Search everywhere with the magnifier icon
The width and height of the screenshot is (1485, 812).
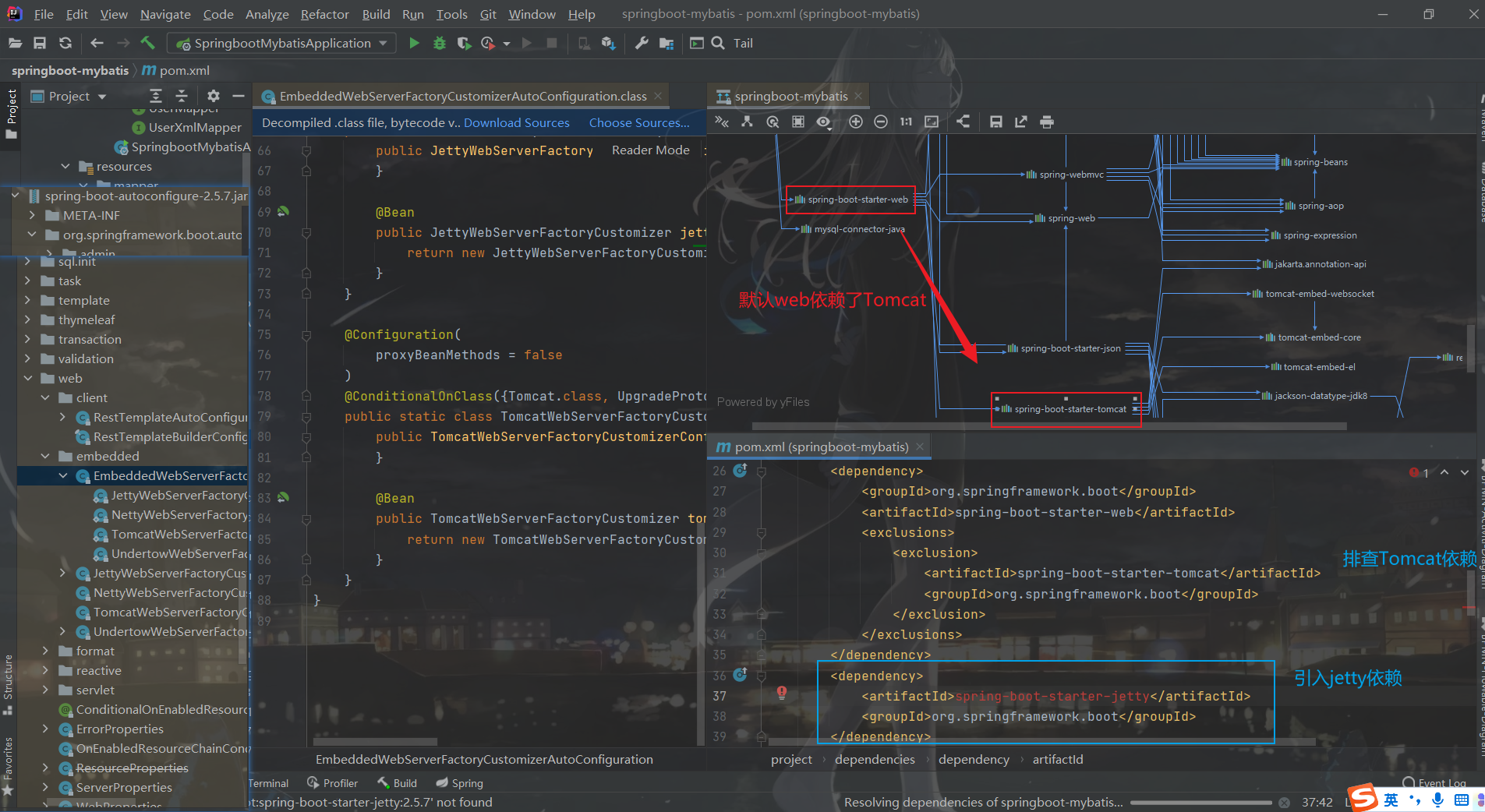pos(718,44)
